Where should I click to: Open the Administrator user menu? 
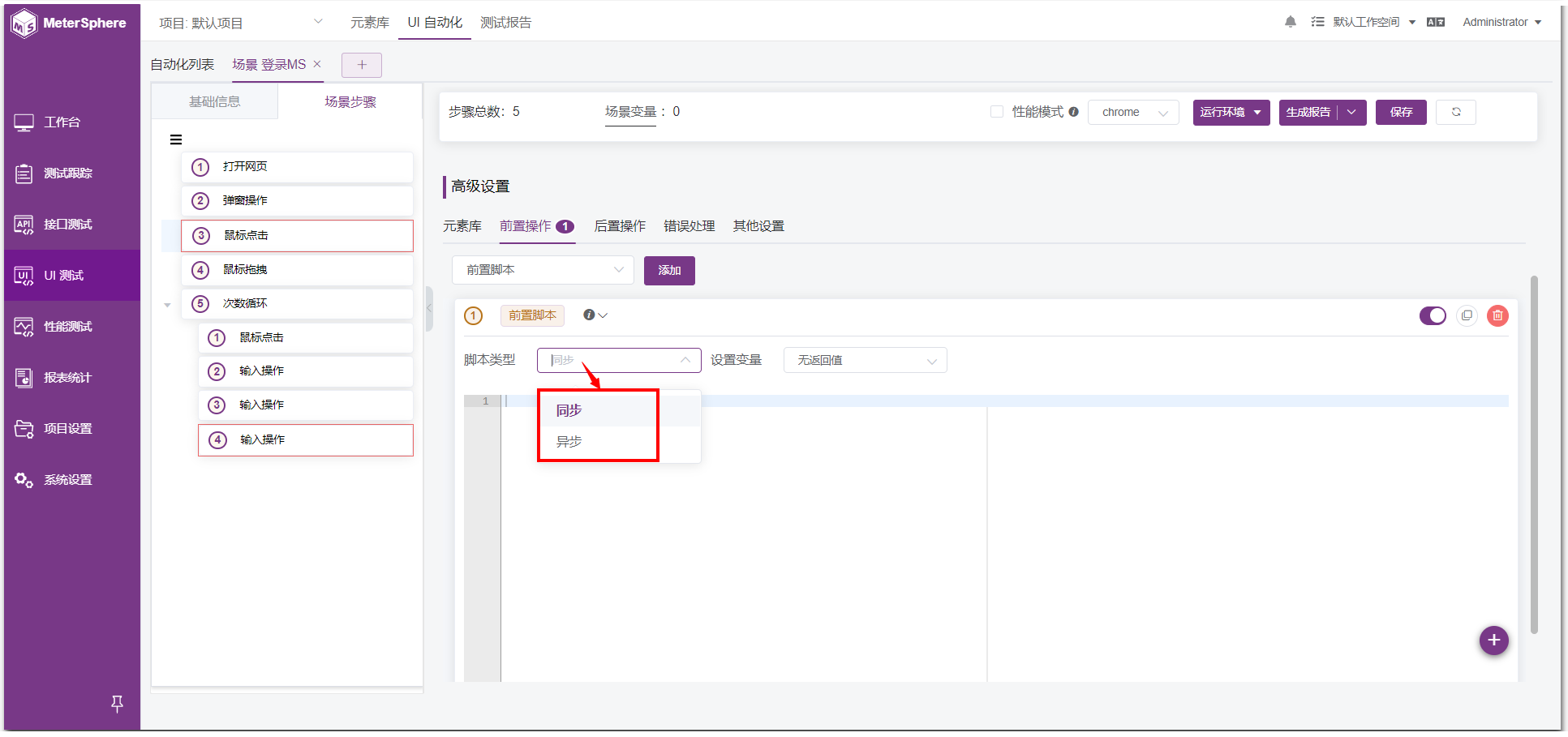(1501, 22)
